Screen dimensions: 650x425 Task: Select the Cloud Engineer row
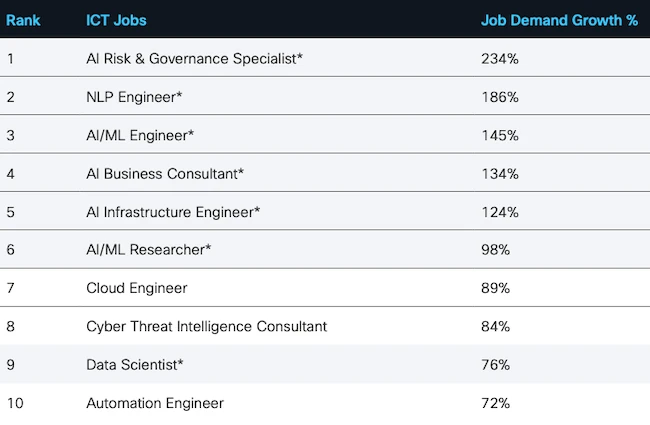tap(137, 288)
